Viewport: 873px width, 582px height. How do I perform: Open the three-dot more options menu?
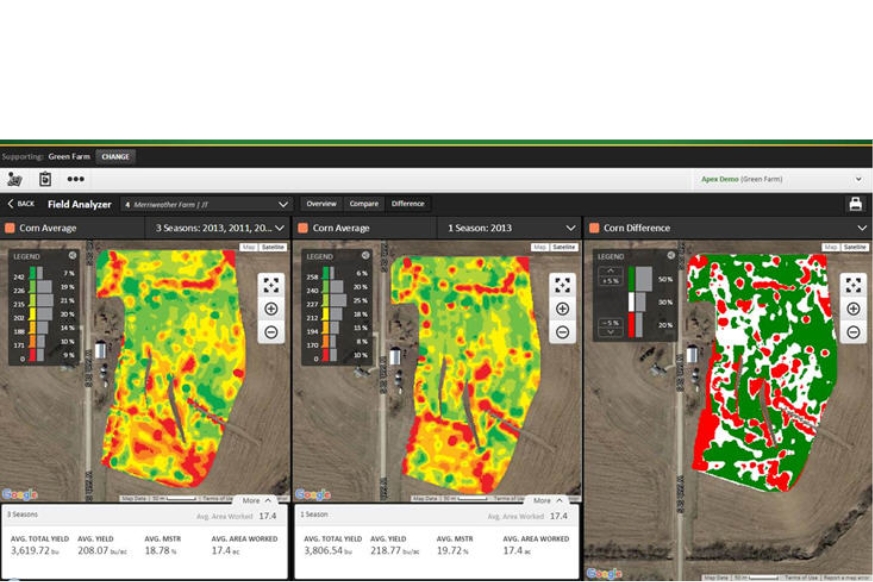[x=76, y=180]
